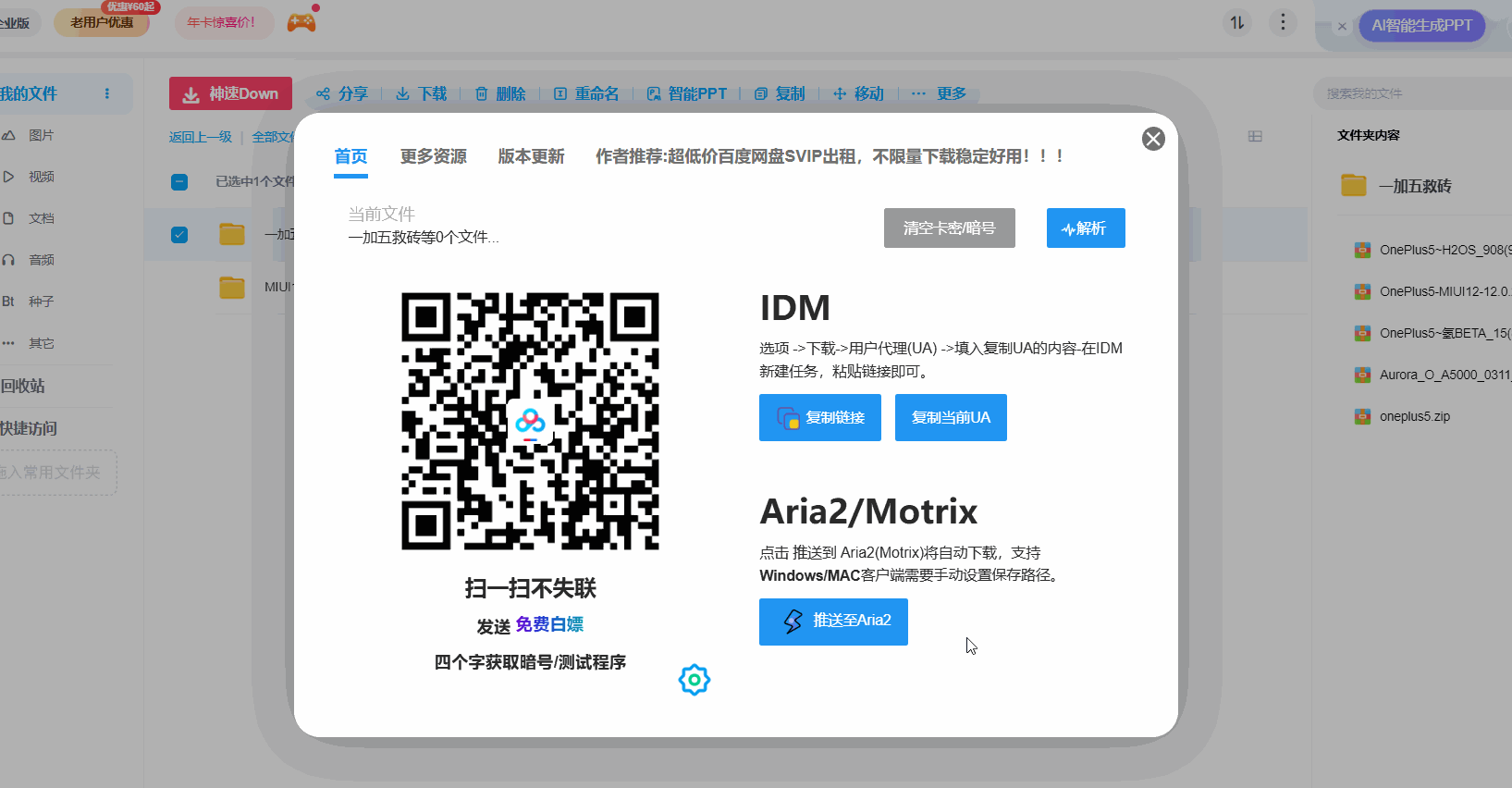Image resolution: width=1512 pixels, height=788 pixels.
Task: Click the oneplus5.zip file
Action: [1403, 416]
